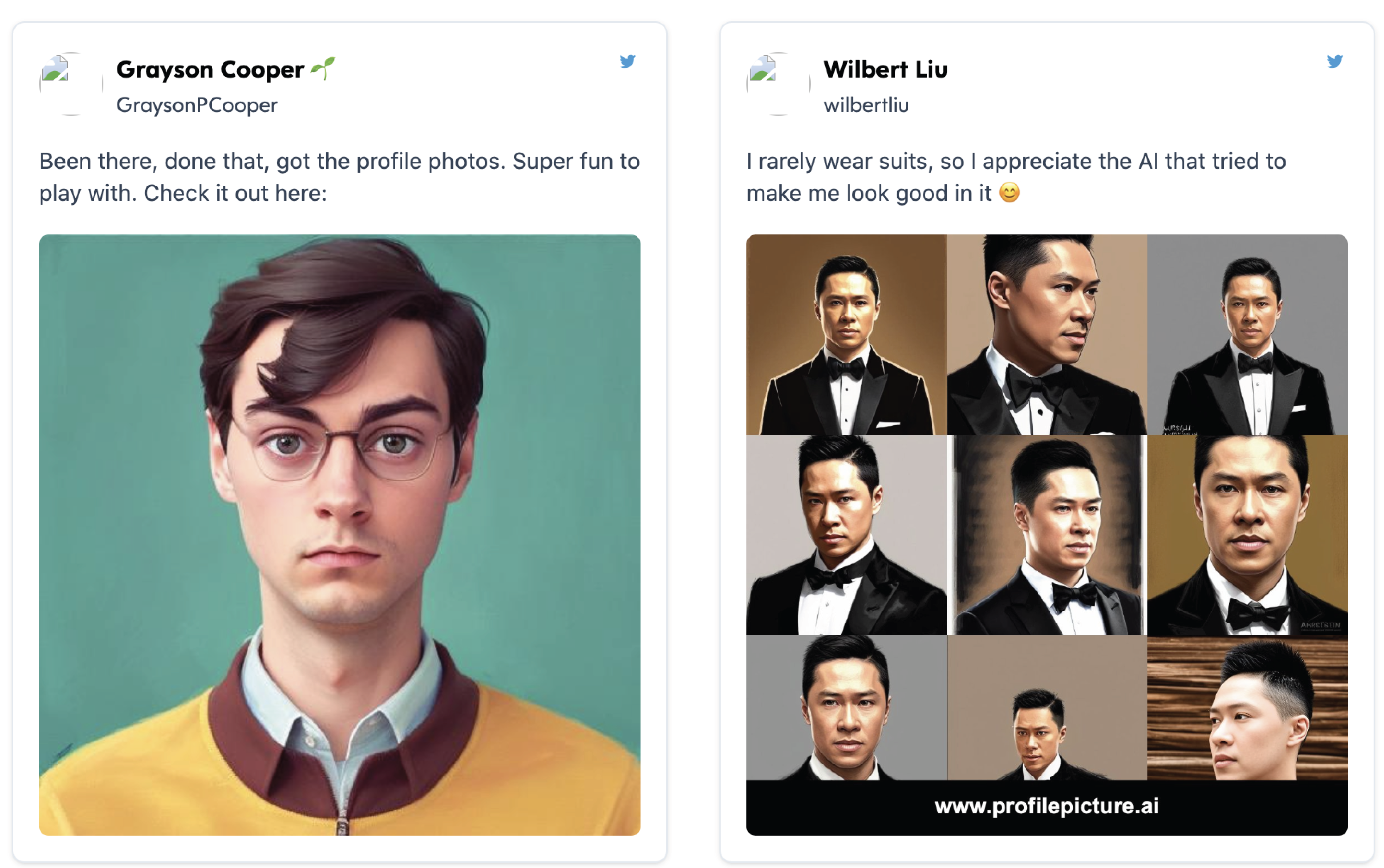The height and width of the screenshot is (868, 1384).
Task: Open the GraysonPCooper handle
Action: pyautogui.click(x=197, y=105)
